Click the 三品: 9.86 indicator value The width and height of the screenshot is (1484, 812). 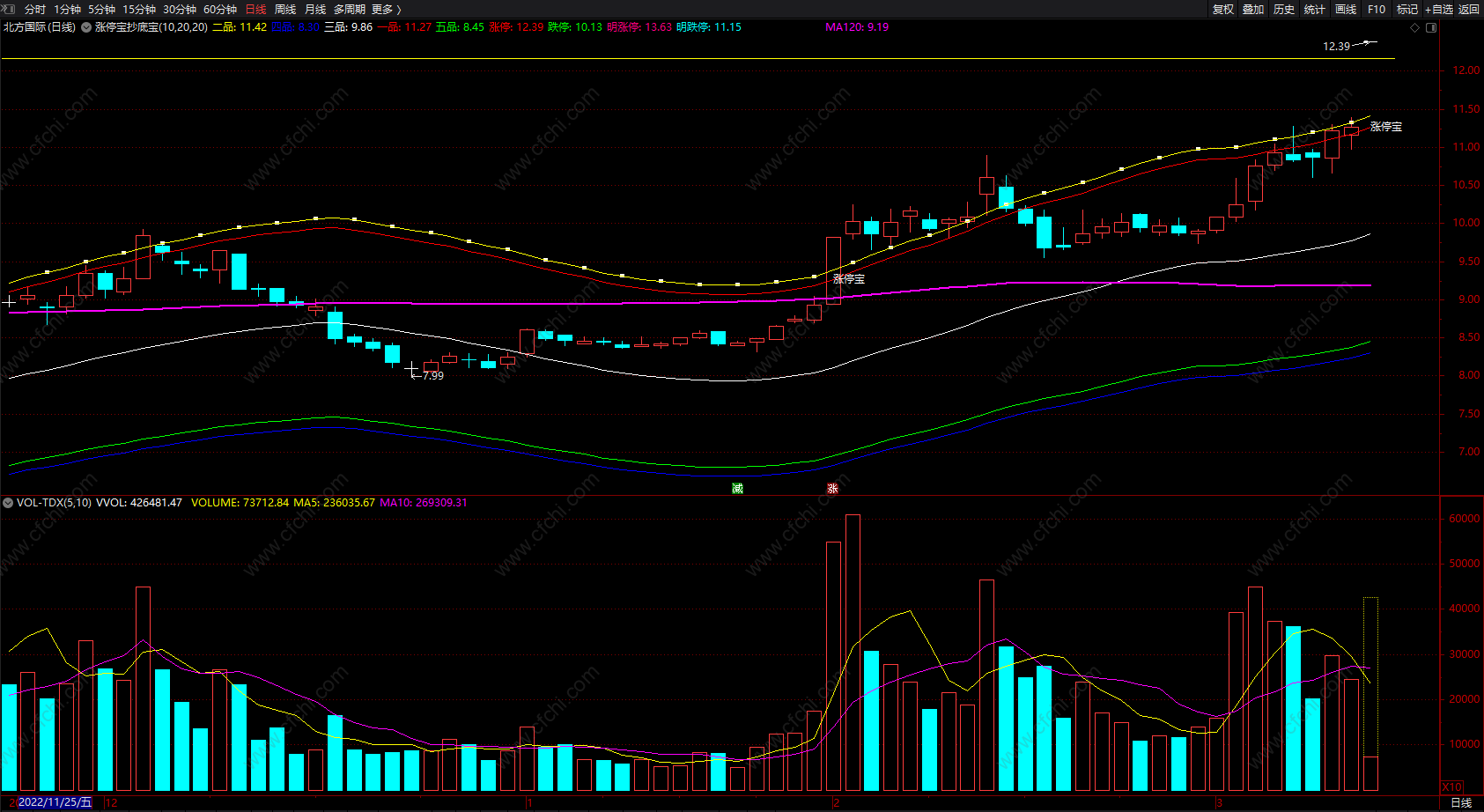click(349, 27)
